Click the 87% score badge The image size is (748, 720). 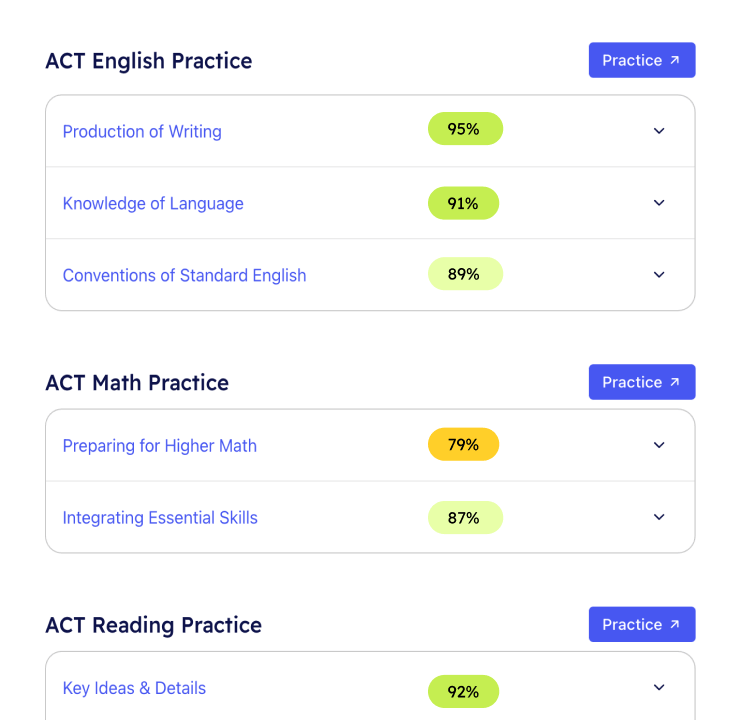464,517
